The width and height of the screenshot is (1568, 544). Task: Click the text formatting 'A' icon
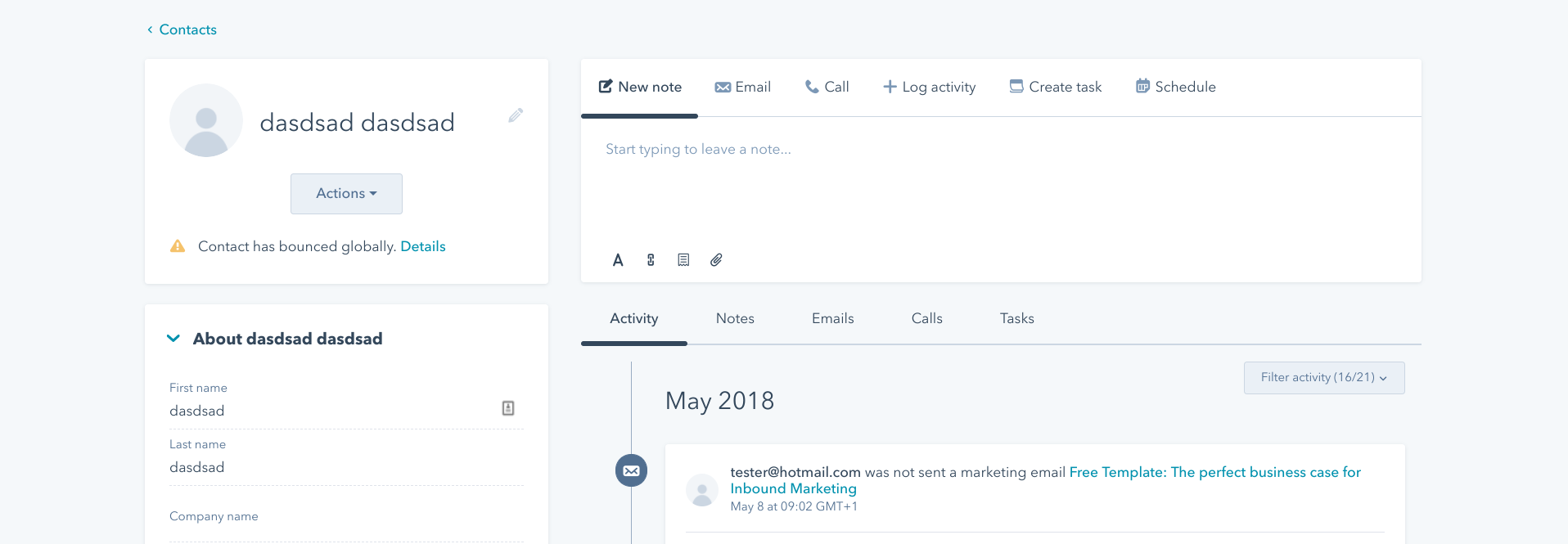point(618,260)
